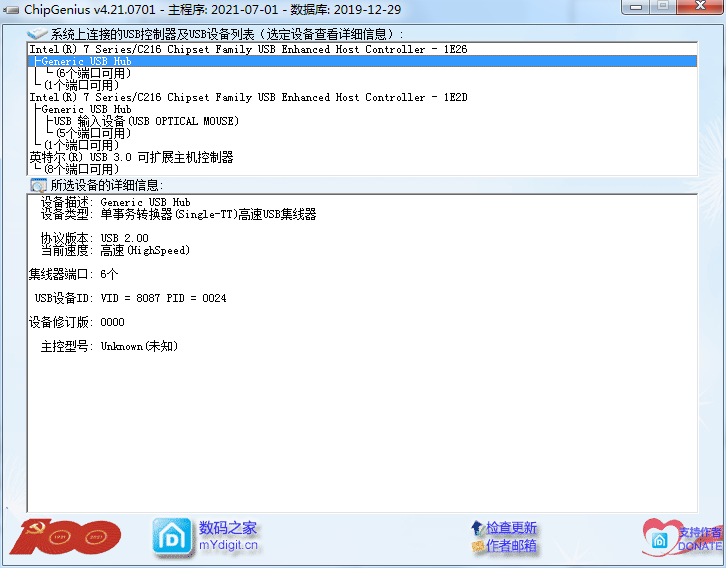Screen dimensions: 726x568
Task: Open the 检查更新 link
Action: click(x=511, y=528)
